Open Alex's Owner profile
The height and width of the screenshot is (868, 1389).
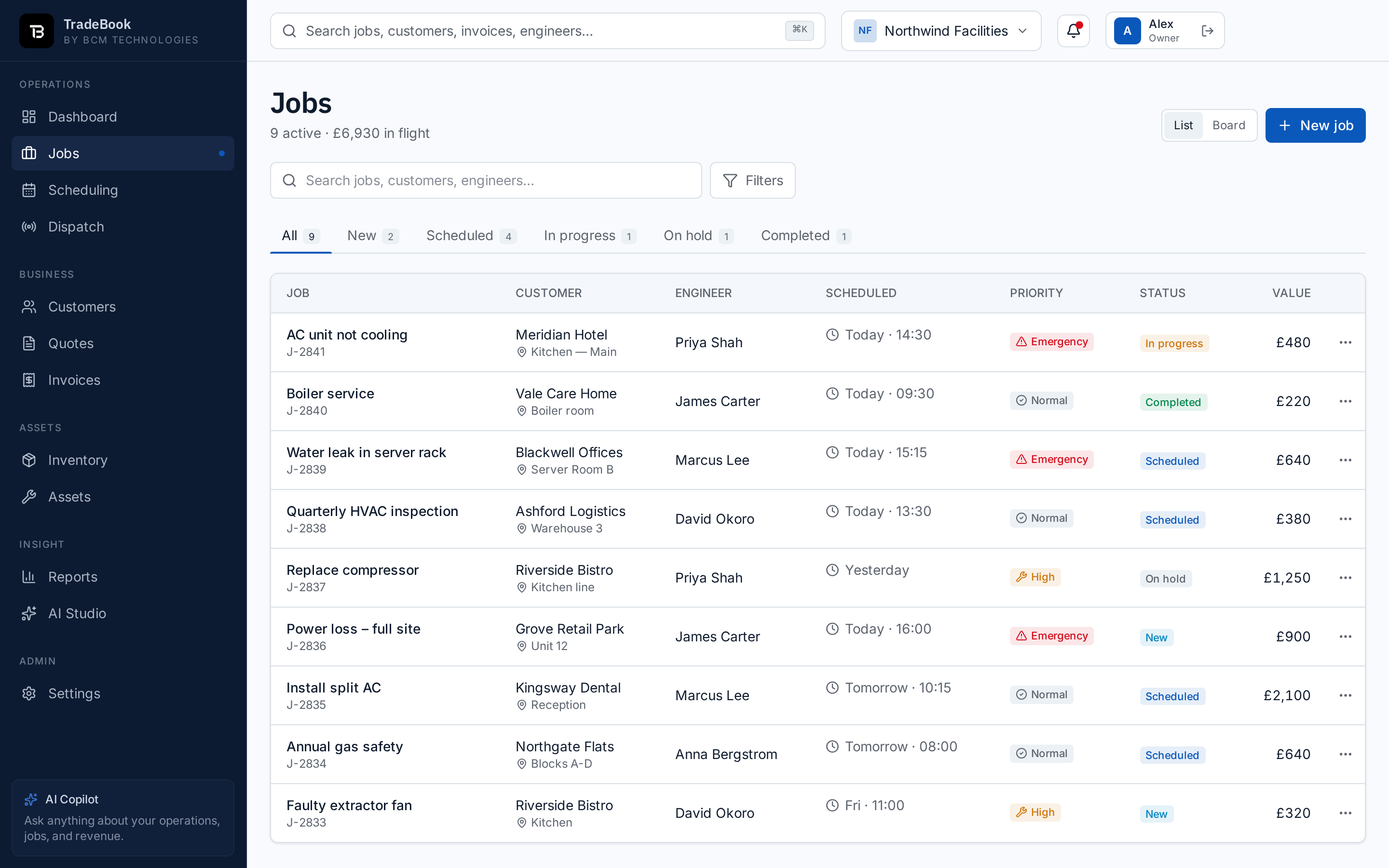[x=1165, y=31]
